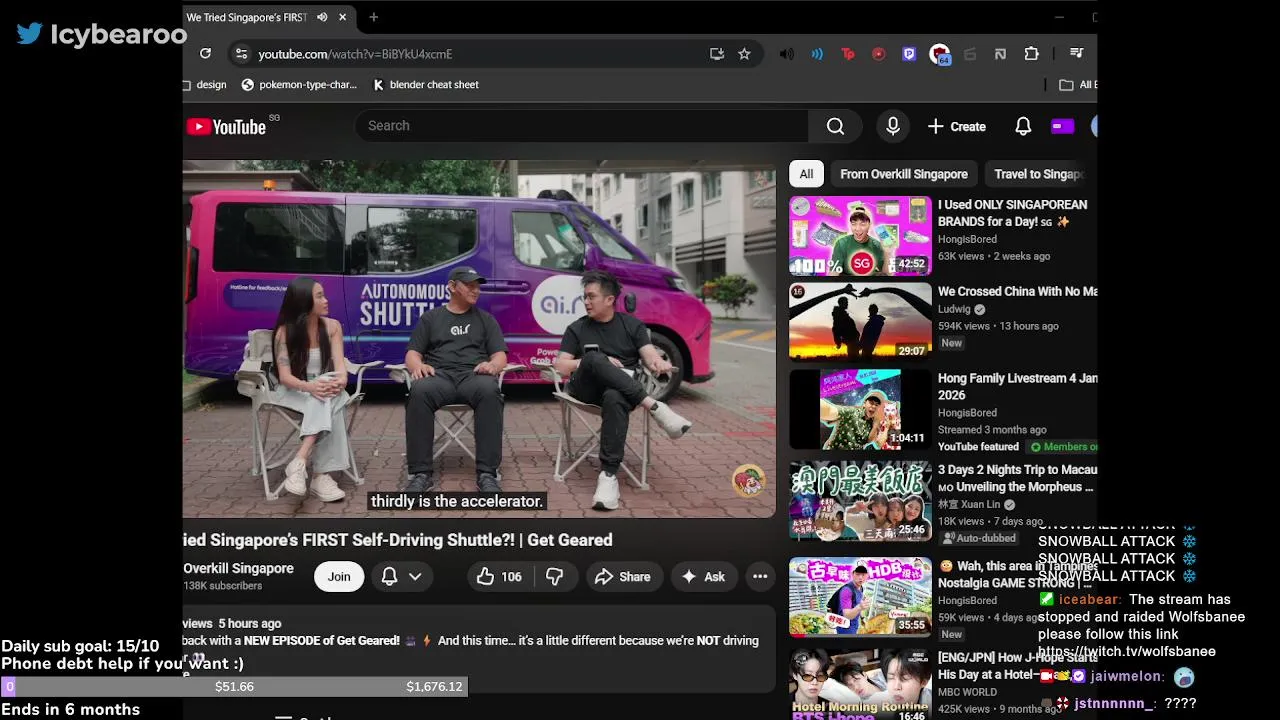Image resolution: width=1280 pixels, height=720 pixels.
Task: Bookmark this page with the star icon
Action: pos(744,54)
